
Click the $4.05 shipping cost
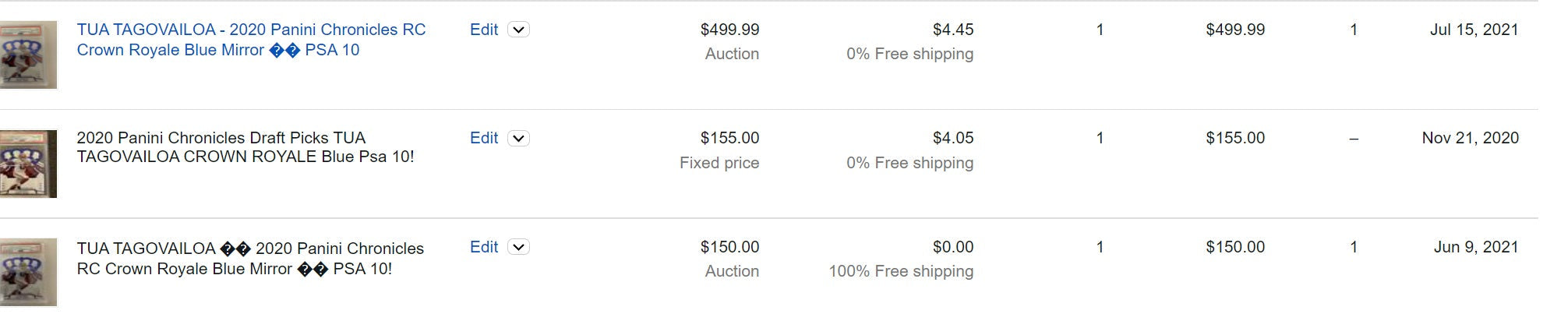952,138
